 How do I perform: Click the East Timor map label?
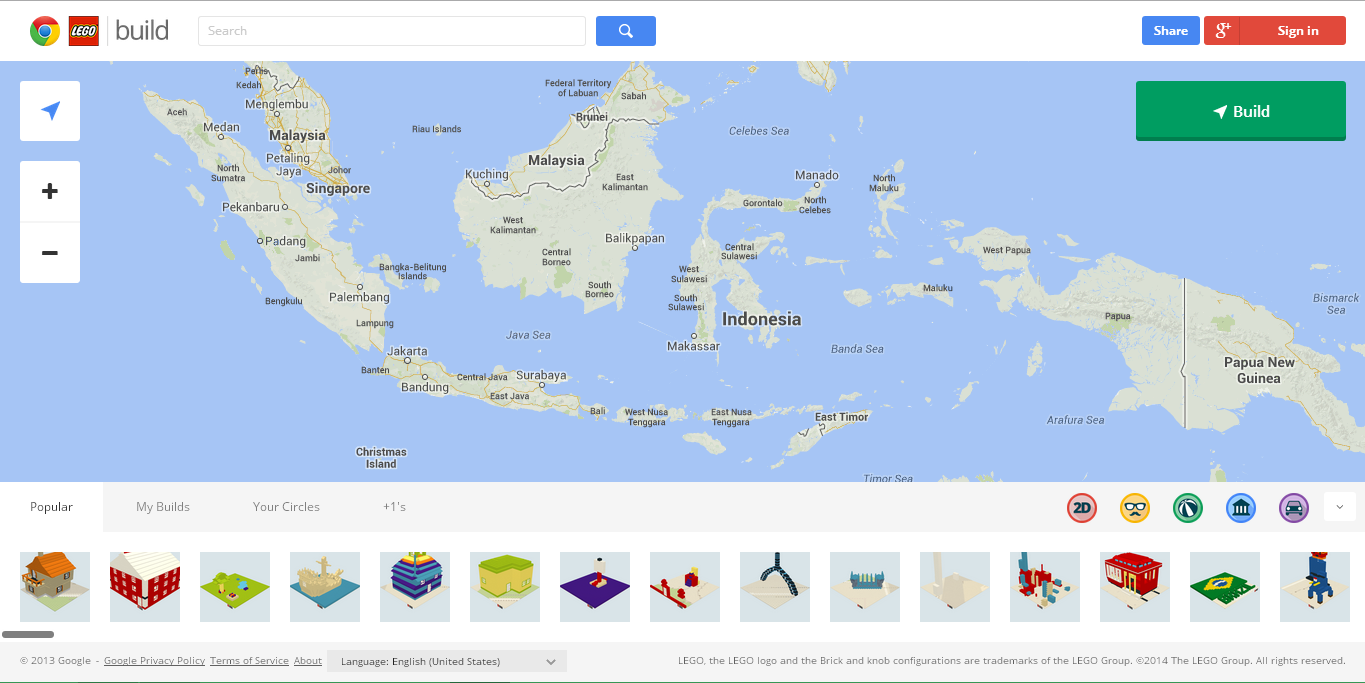(x=842, y=417)
